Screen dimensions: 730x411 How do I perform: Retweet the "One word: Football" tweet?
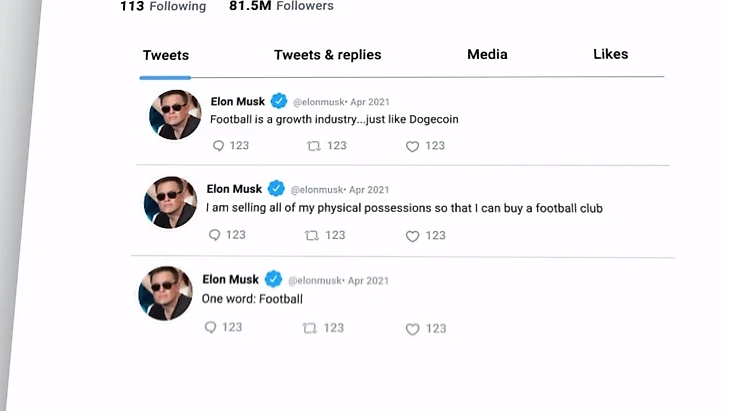(309, 328)
